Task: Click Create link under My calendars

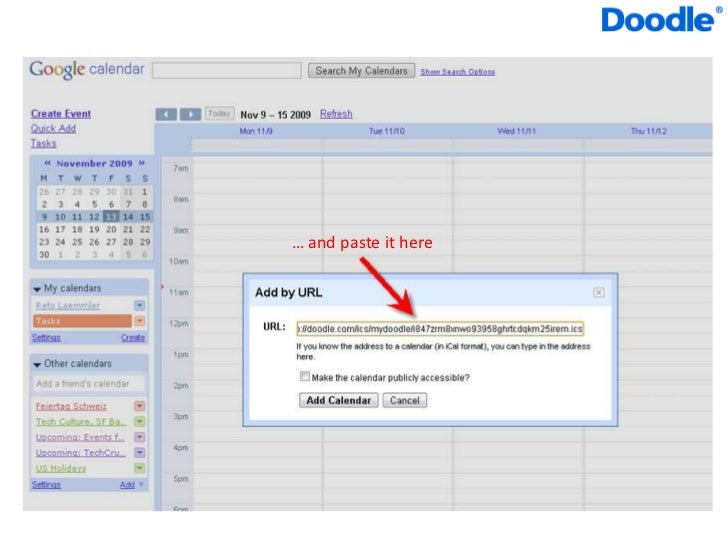Action: pyautogui.click(x=133, y=338)
